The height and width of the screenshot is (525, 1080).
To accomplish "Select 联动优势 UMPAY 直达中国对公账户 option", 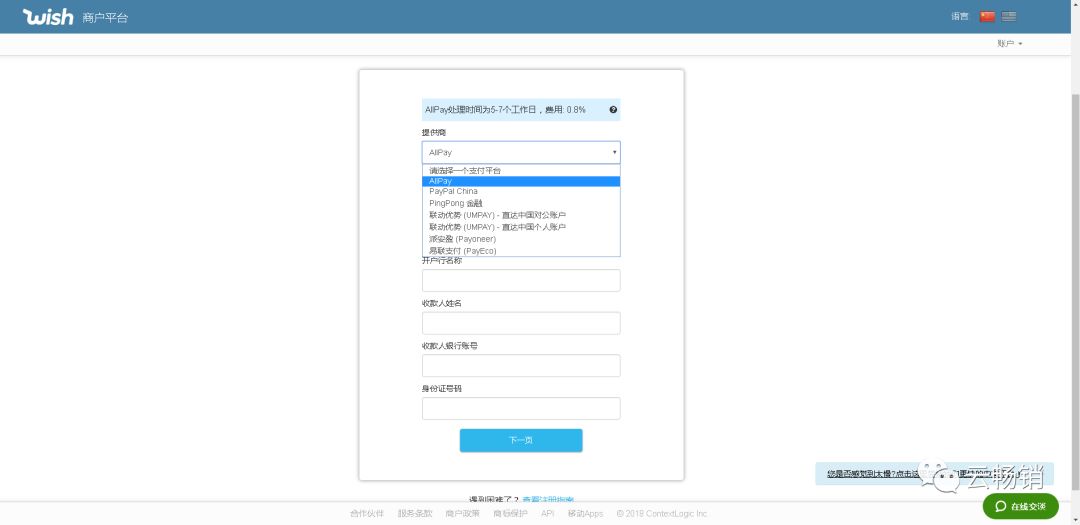I will (521, 215).
